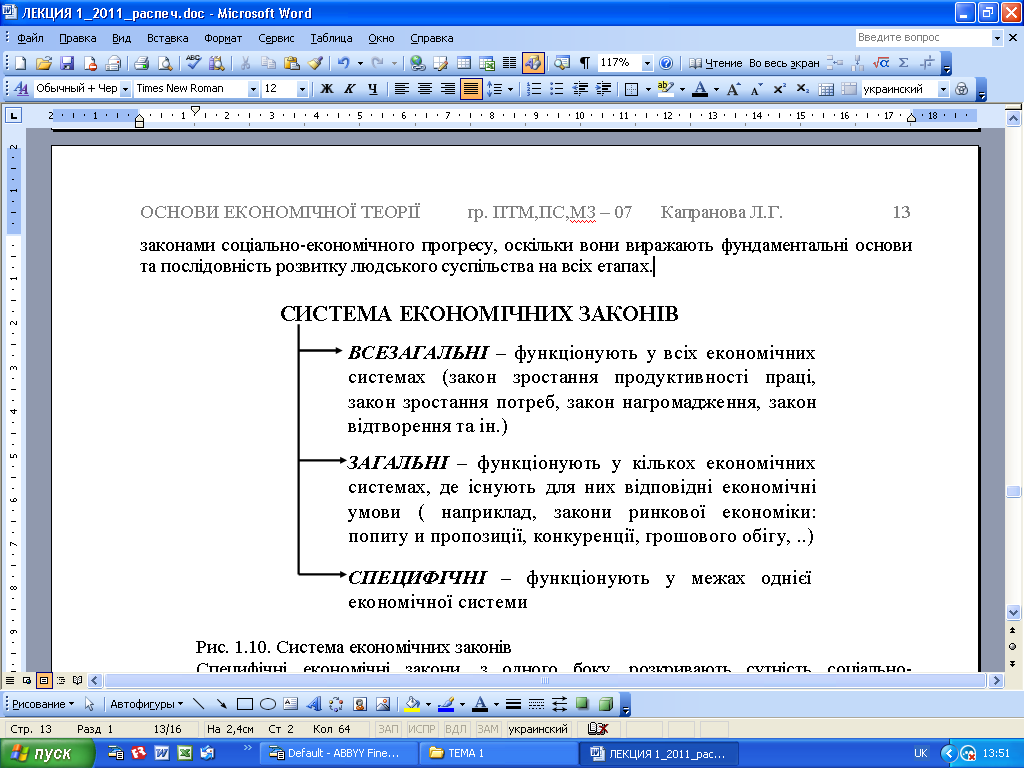Start a bulleted list
This screenshot has width=1024, height=768.
[x=556, y=89]
